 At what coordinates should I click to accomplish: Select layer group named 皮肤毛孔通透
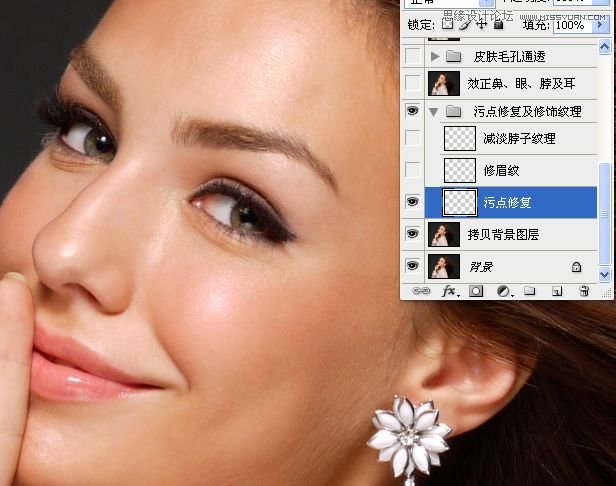[x=509, y=57]
